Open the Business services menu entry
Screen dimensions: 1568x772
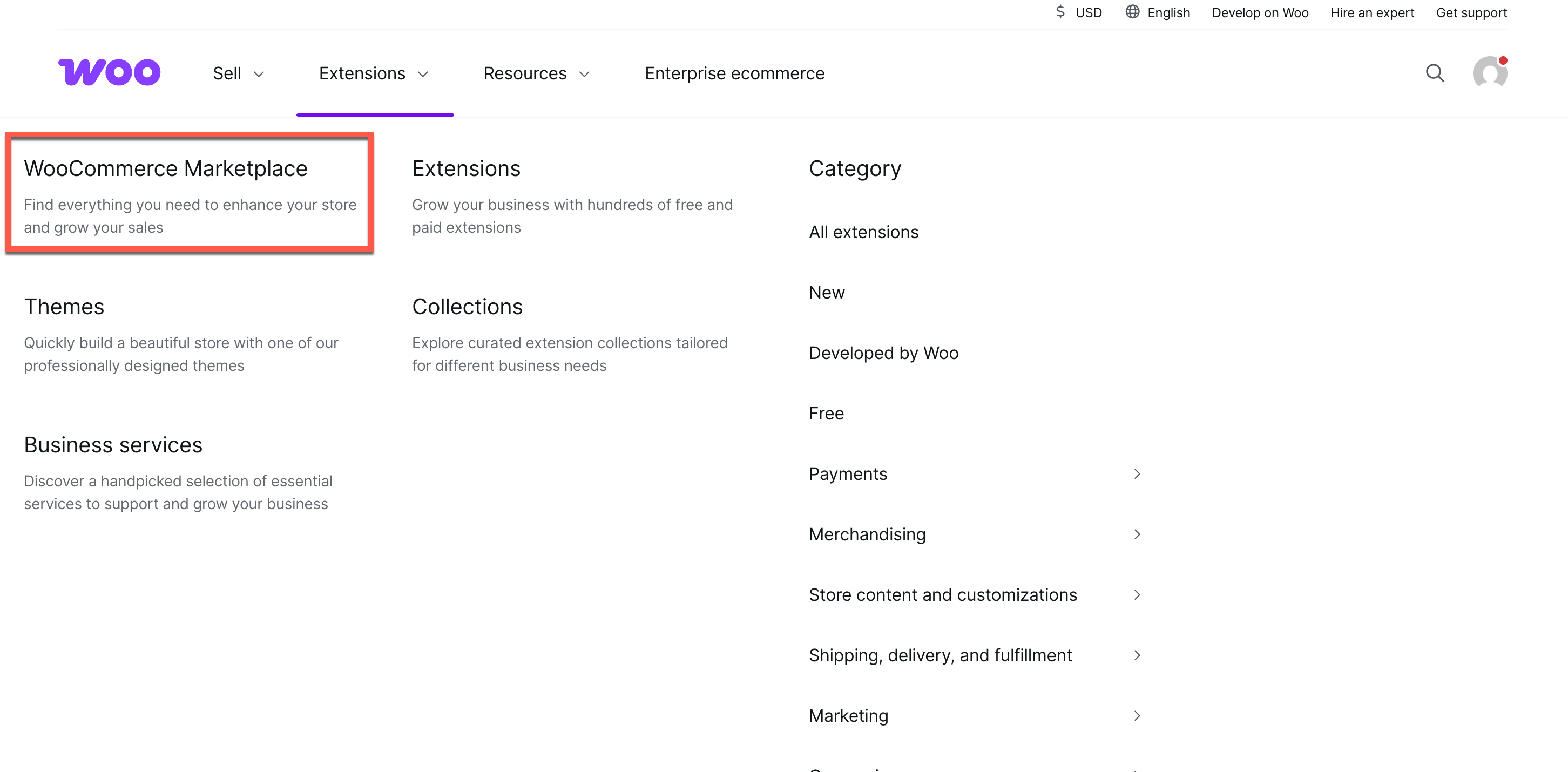(x=113, y=445)
